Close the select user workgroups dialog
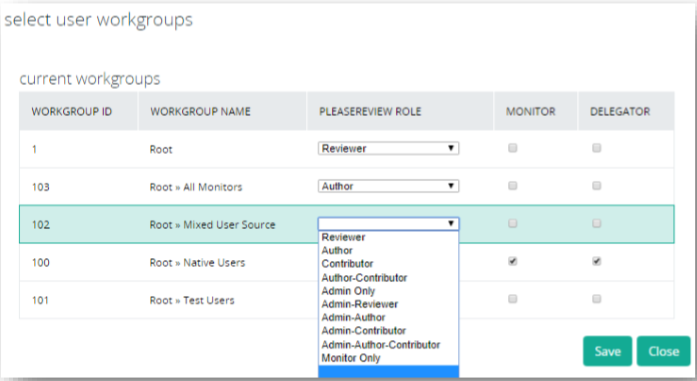The image size is (697, 381). point(664,351)
